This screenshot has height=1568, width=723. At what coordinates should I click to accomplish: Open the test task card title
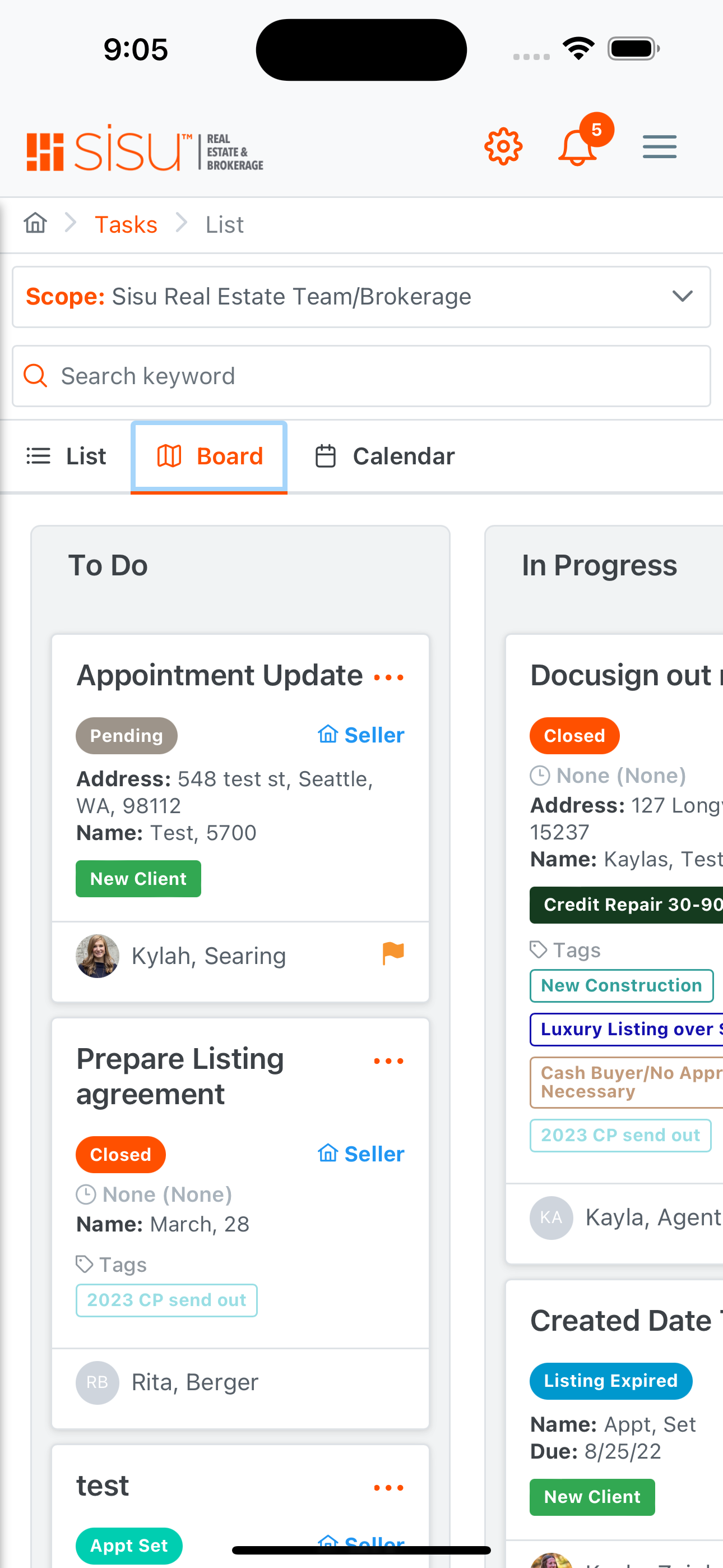pos(102,1487)
